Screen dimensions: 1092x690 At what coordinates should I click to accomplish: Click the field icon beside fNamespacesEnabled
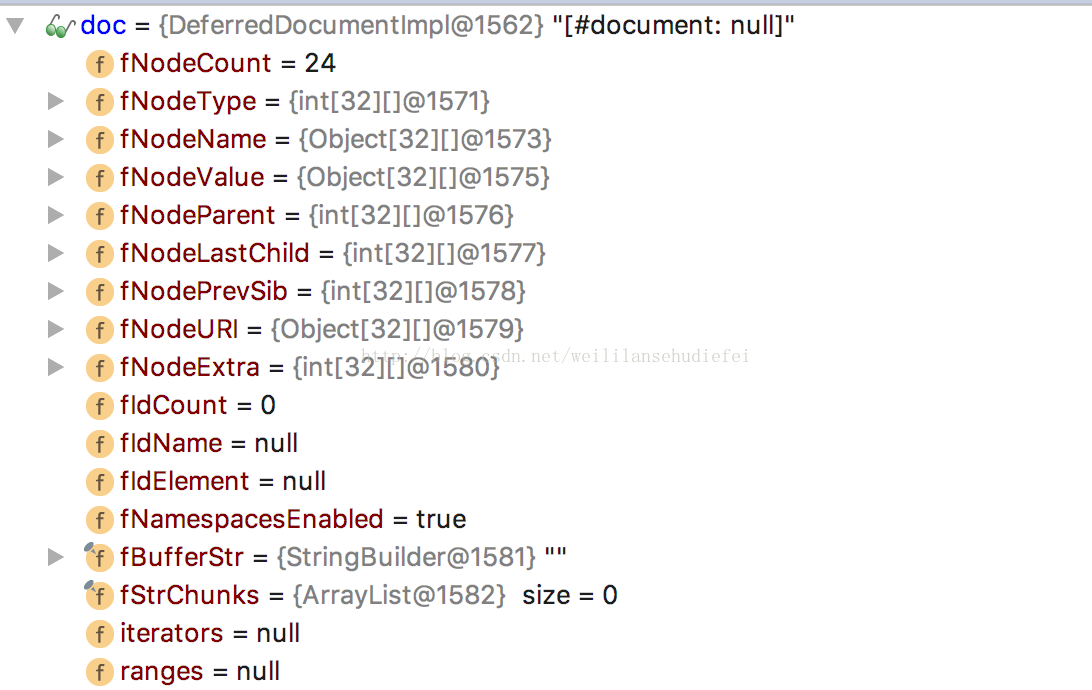[x=99, y=520]
